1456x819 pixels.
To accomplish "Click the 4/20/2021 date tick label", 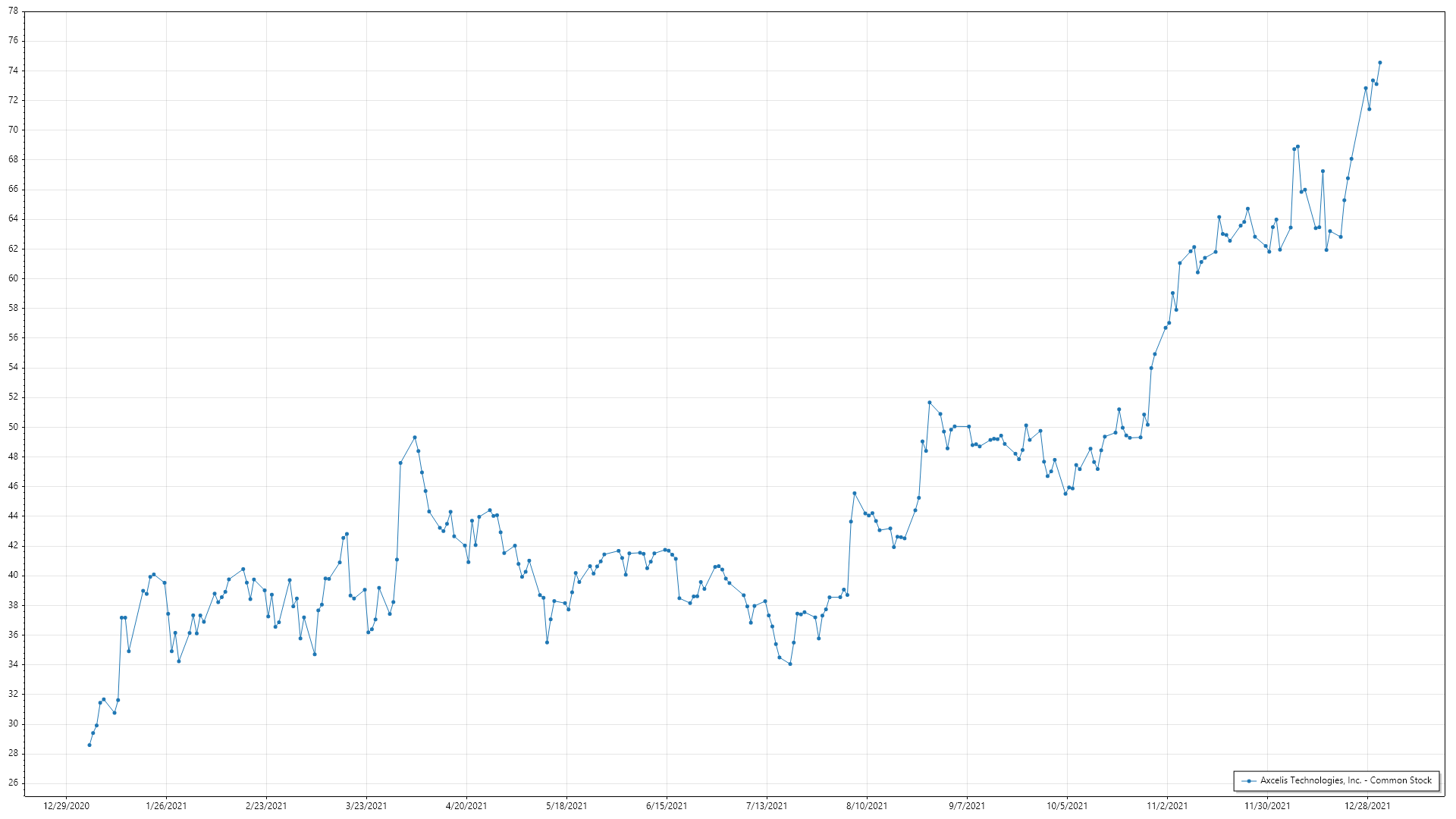I will (x=466, y=806).
